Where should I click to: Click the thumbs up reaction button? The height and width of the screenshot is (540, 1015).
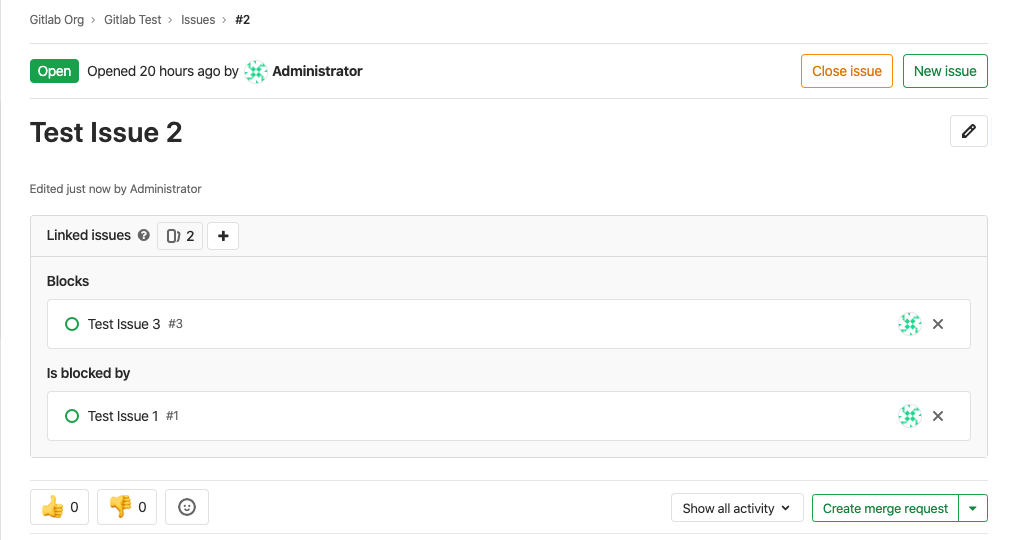[60, 507]
